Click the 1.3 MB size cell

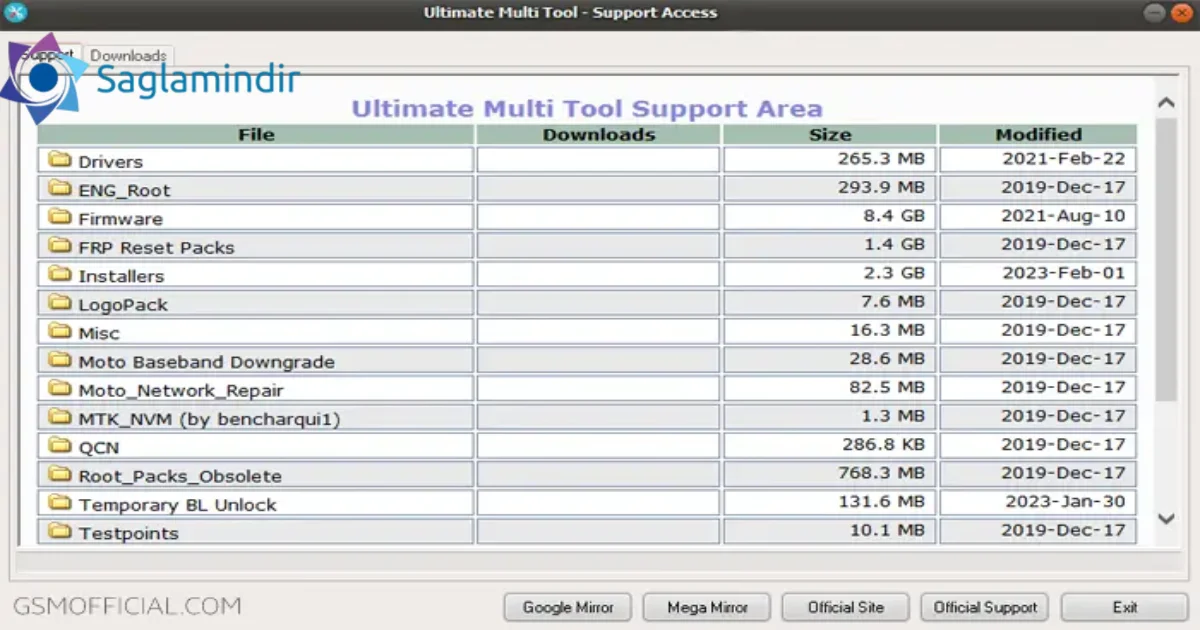click(830, 416)
